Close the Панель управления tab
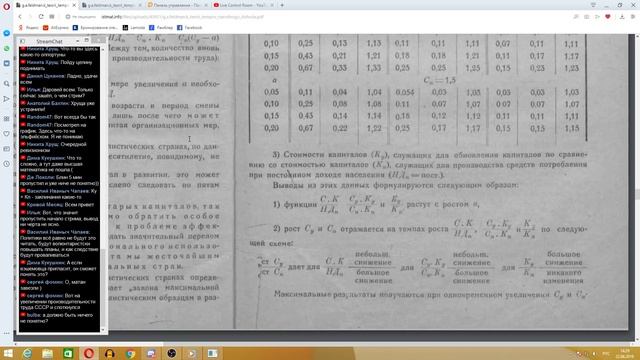 click(x=206, y=5)
